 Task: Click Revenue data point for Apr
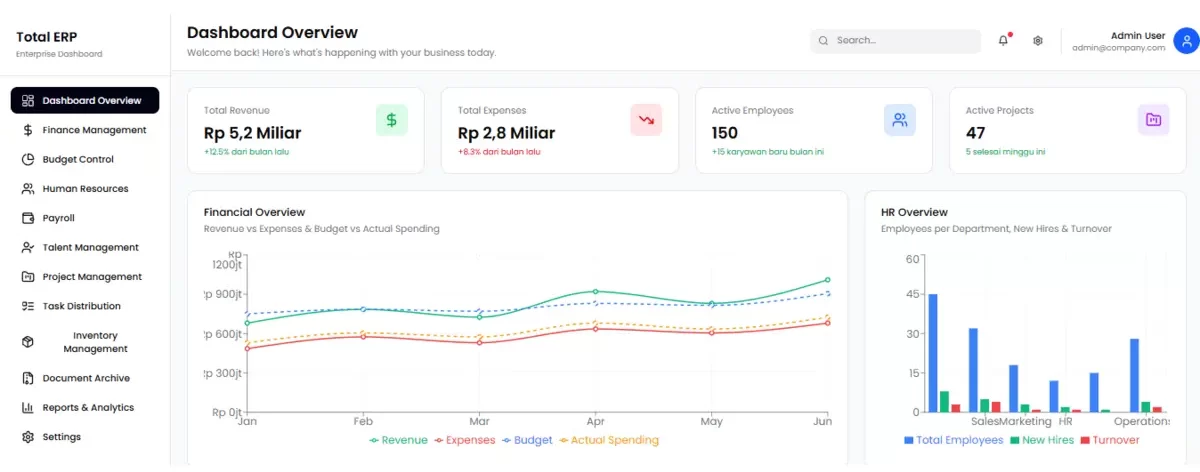(x=596, y=291)
